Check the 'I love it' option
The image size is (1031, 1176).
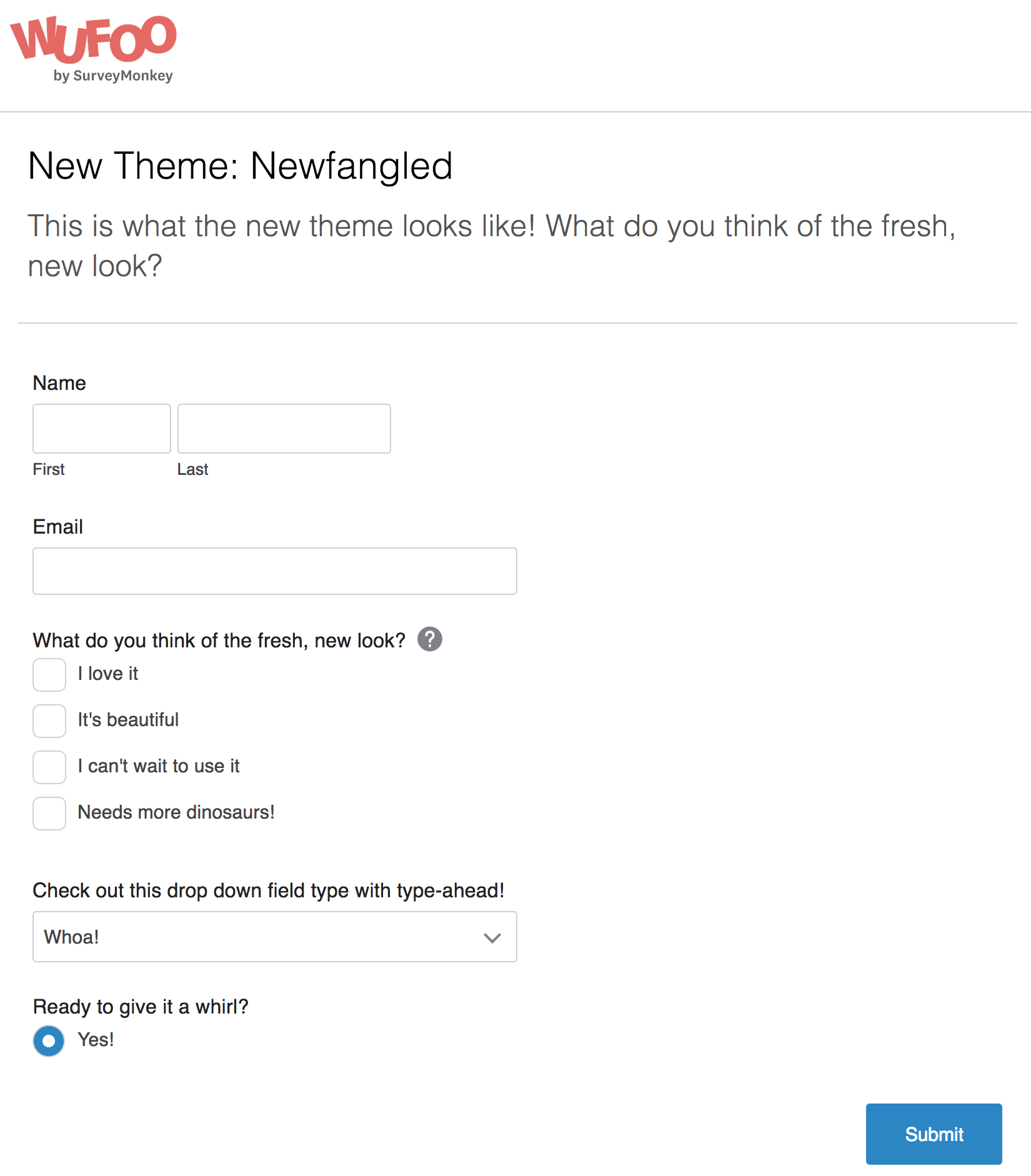click(x=49, y=675)
